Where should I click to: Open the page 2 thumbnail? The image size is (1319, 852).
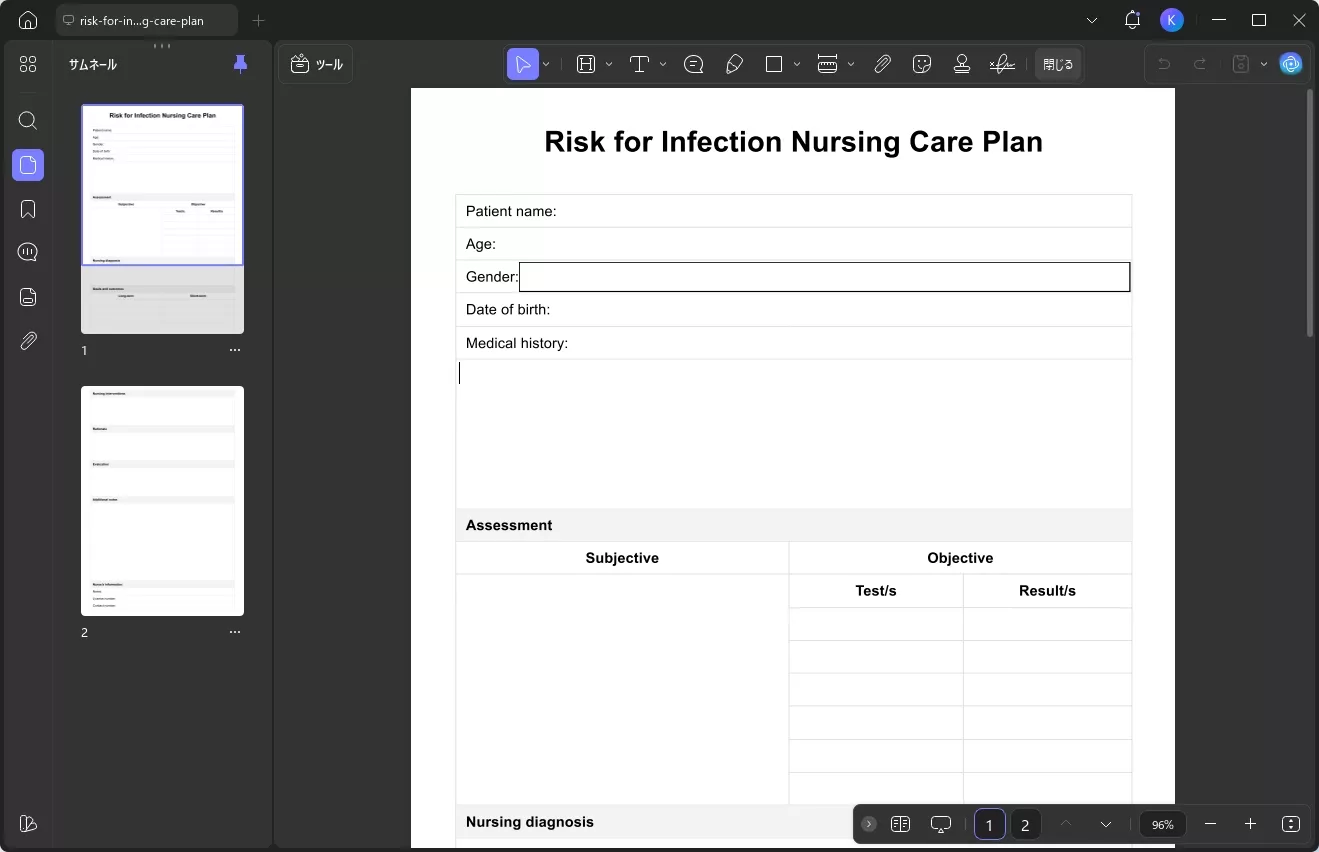[162, 501]
